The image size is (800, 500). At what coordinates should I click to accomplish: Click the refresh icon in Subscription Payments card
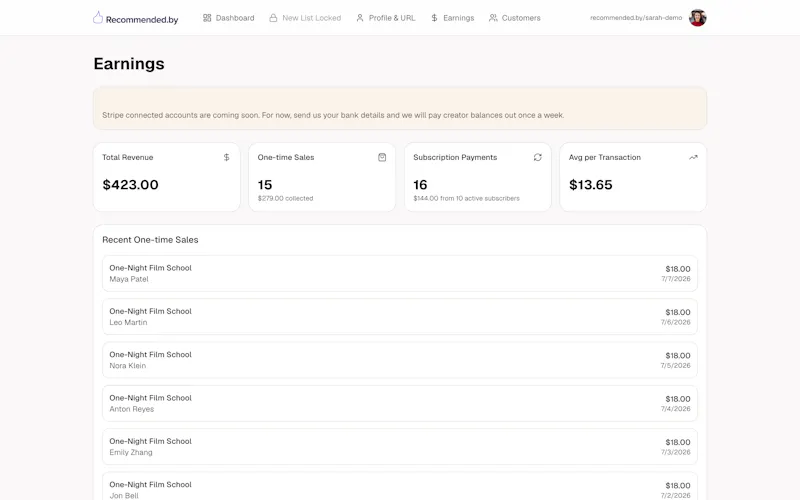tap(538, 157)
